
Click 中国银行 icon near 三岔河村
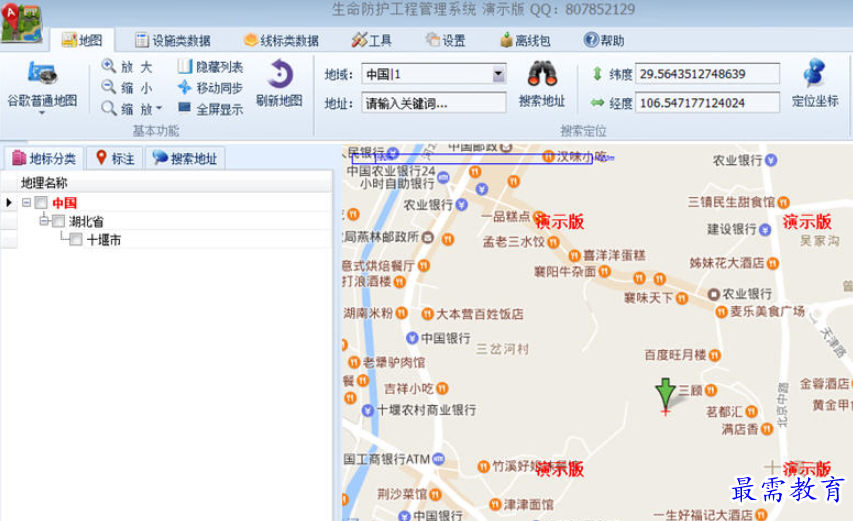(412, 338)
